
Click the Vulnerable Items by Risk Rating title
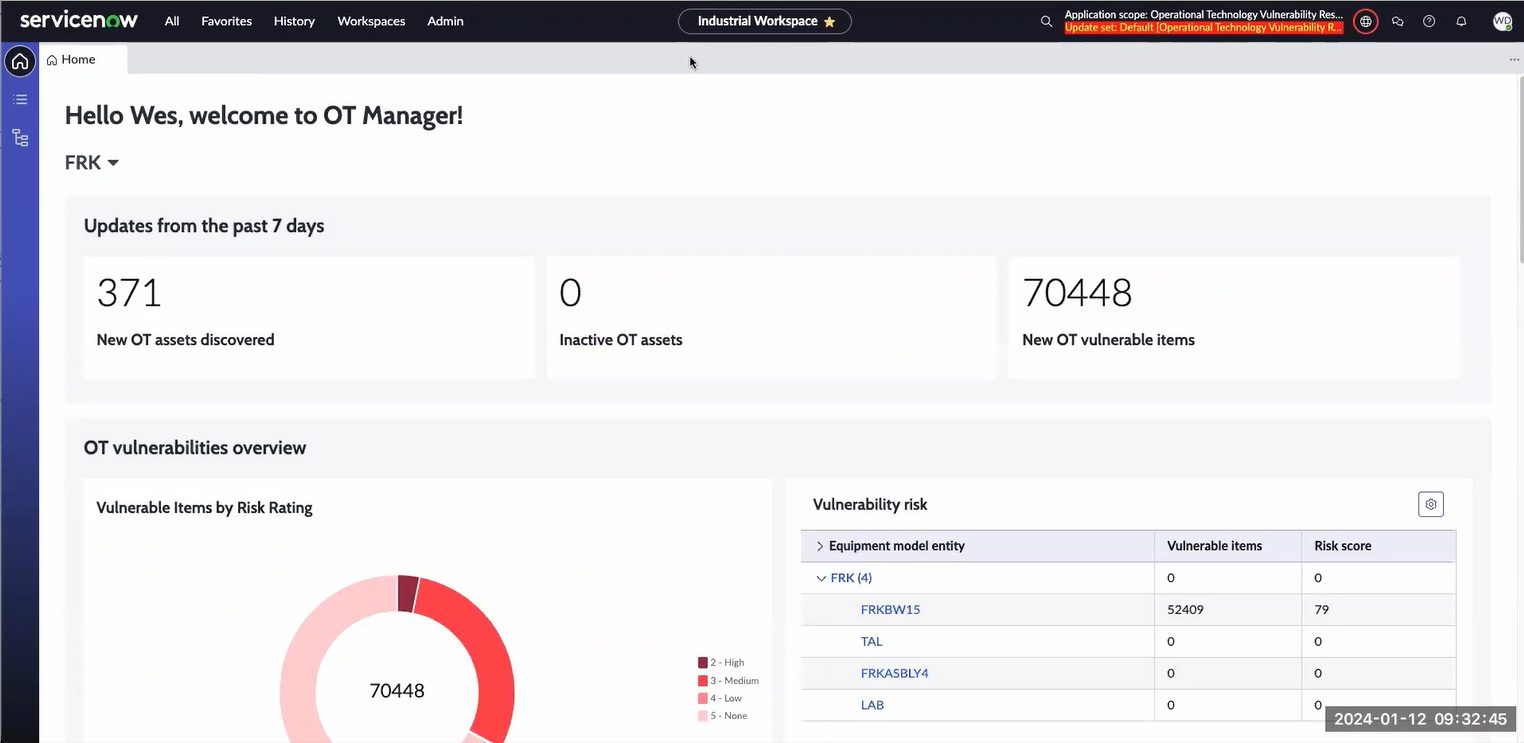[x=204, y=508]
